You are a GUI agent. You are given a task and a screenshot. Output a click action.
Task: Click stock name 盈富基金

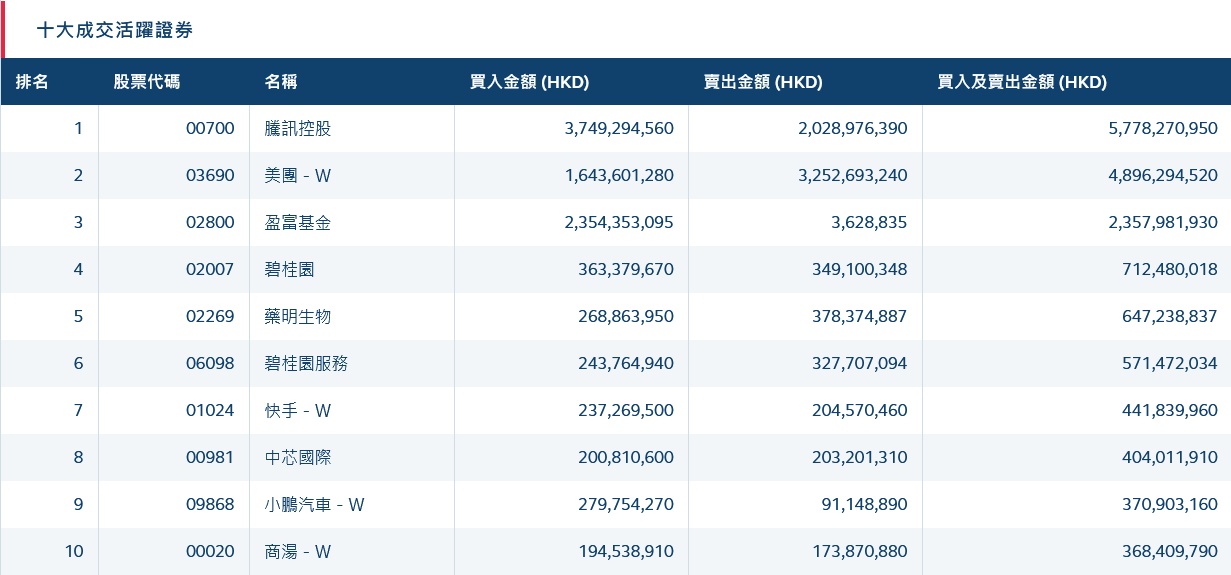[x=298, y=222]
